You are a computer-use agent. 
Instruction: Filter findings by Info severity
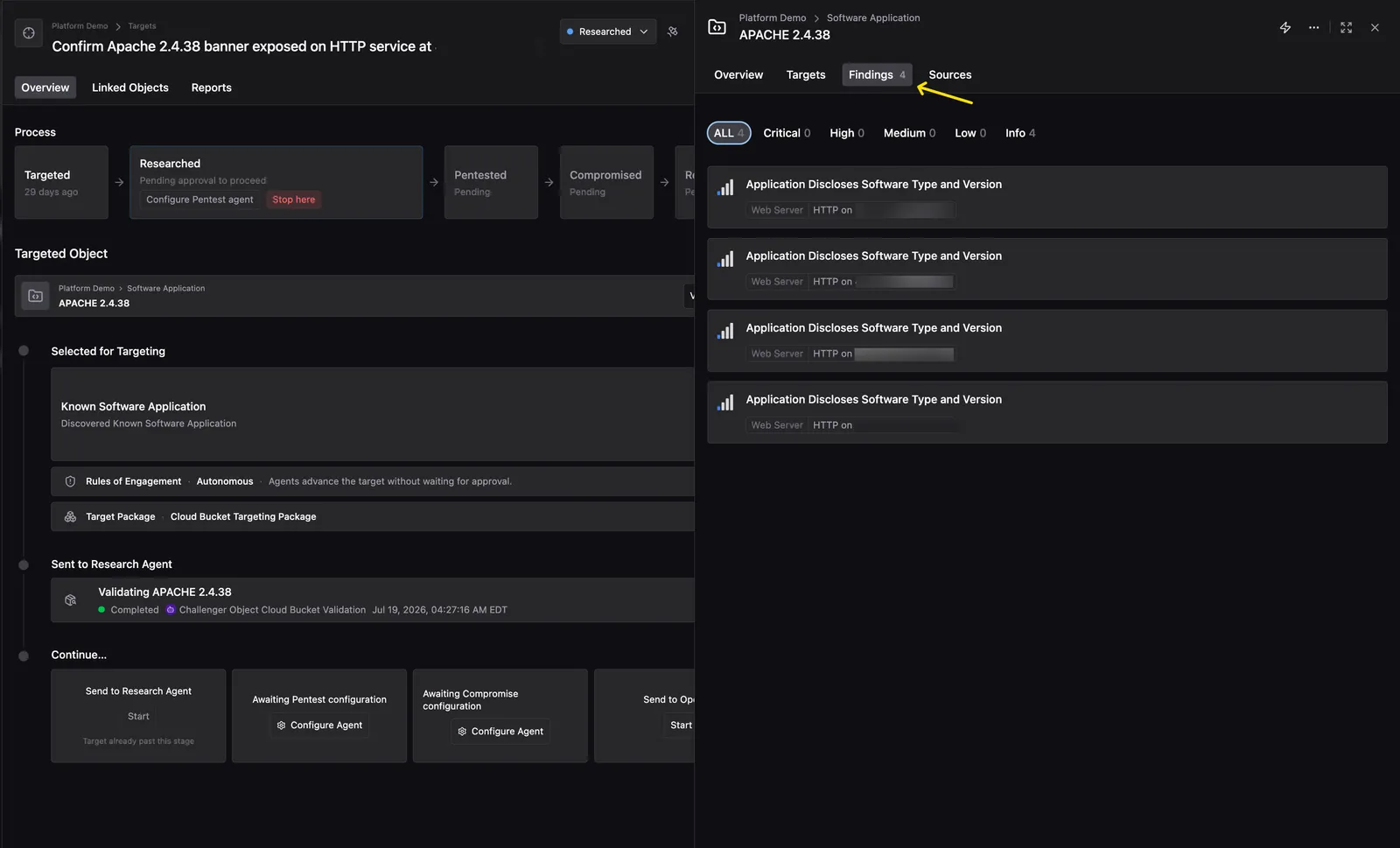[1020, 133]
